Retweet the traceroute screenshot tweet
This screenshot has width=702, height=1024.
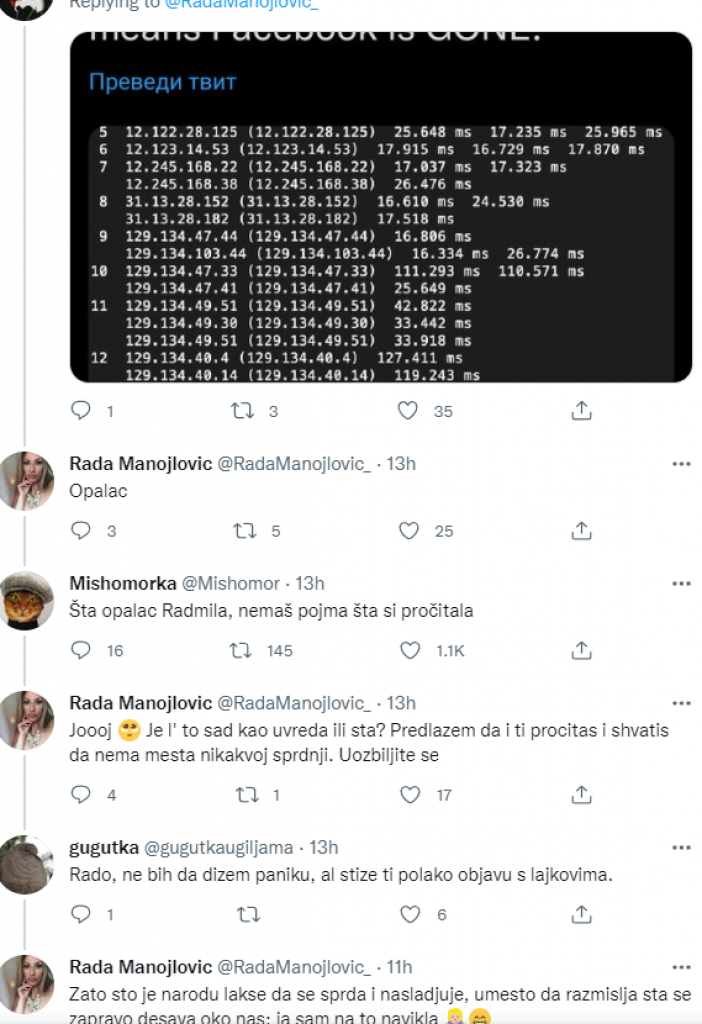243,410
